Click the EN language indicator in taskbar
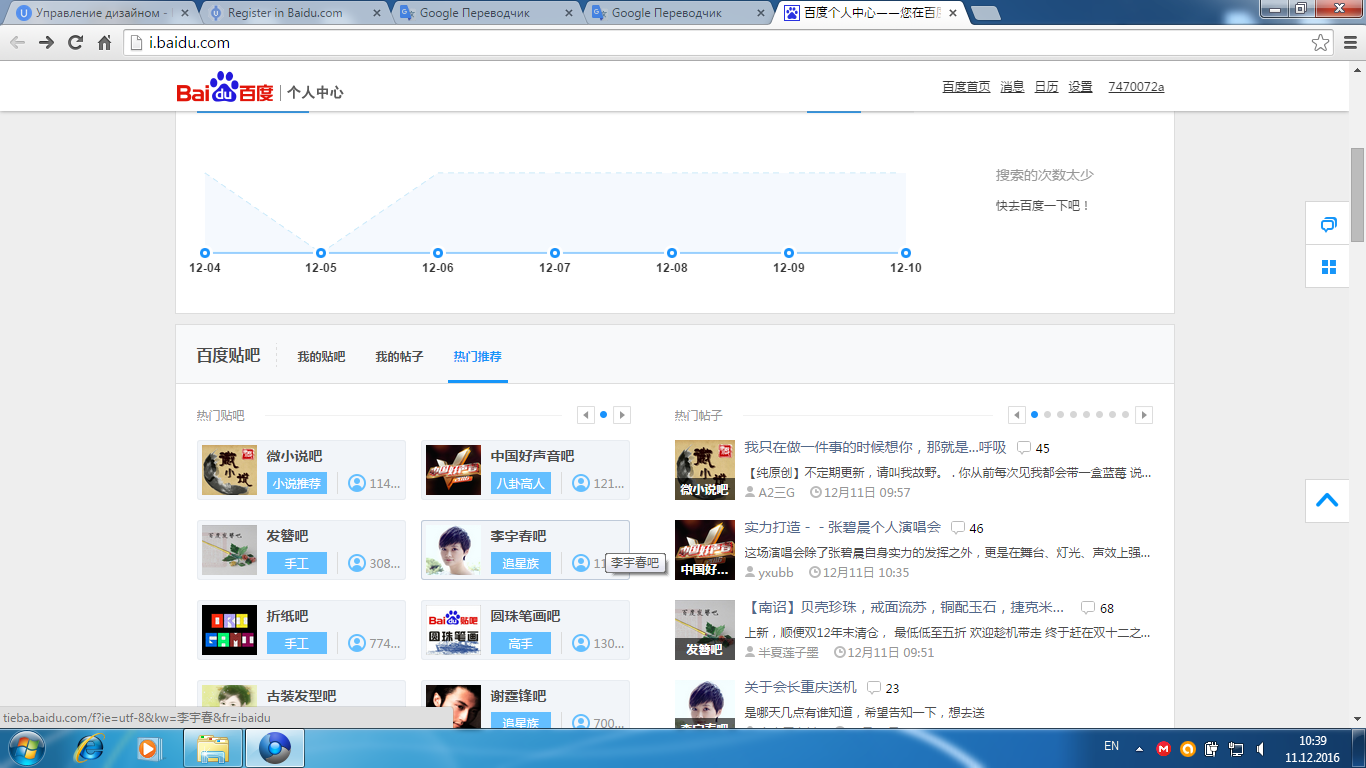Screen dimensions: 1366x768 point(1111,746)
